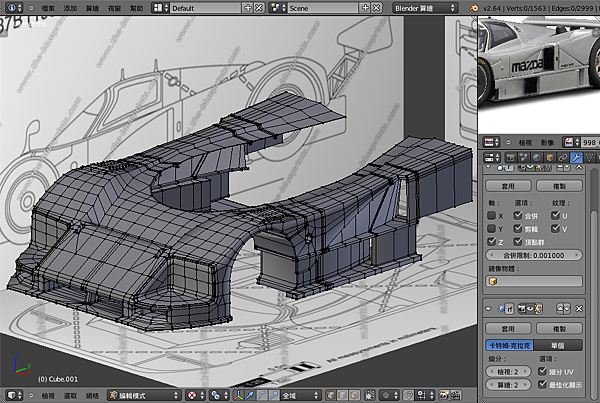The height and width of the screenshot is (403, 600).
Task: Open the Render properties tab
Action: pos(510,157)
